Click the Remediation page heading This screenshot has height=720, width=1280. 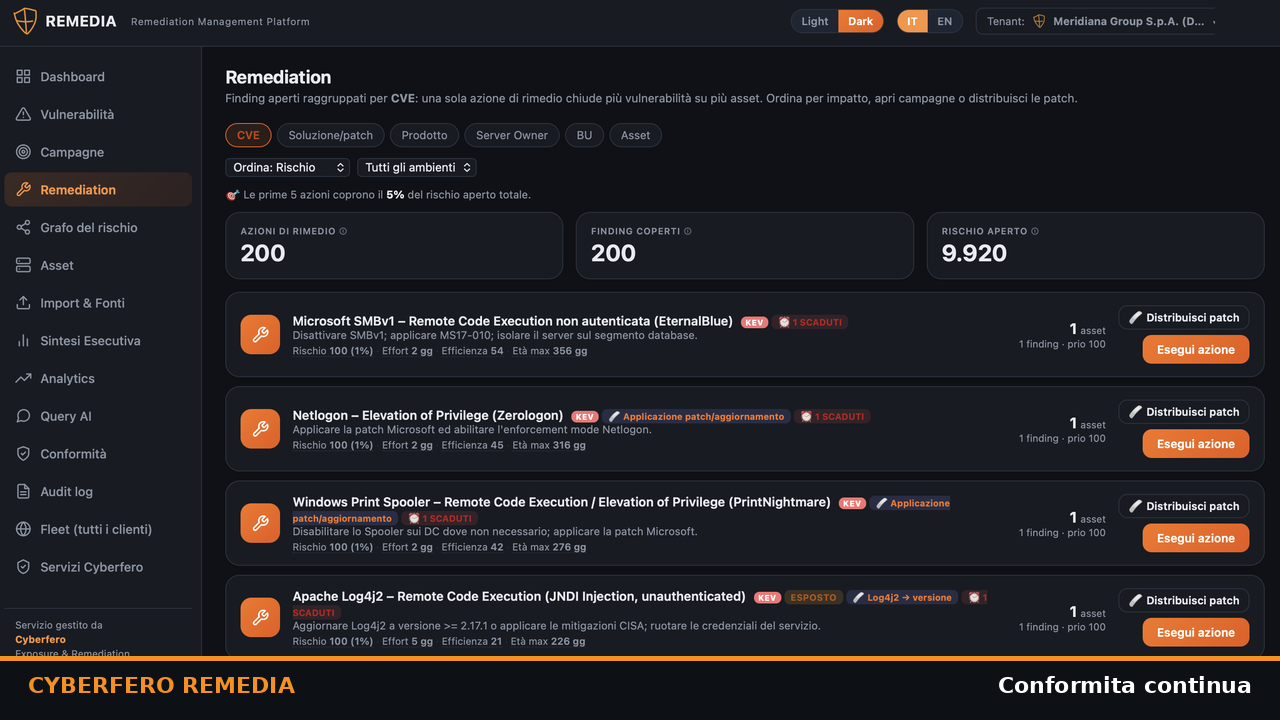(x=278, y=77)
